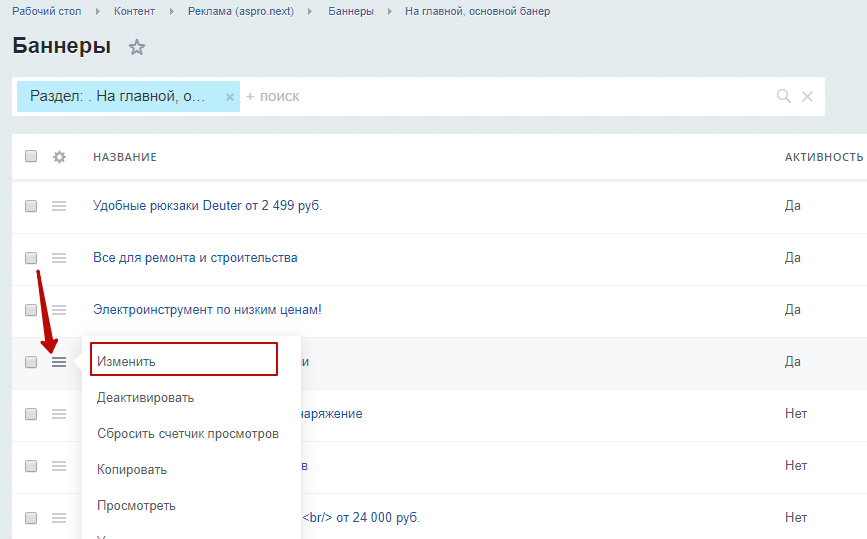Sort by Название column header
The width and height of the screenshot is (867, 539).
125,157
